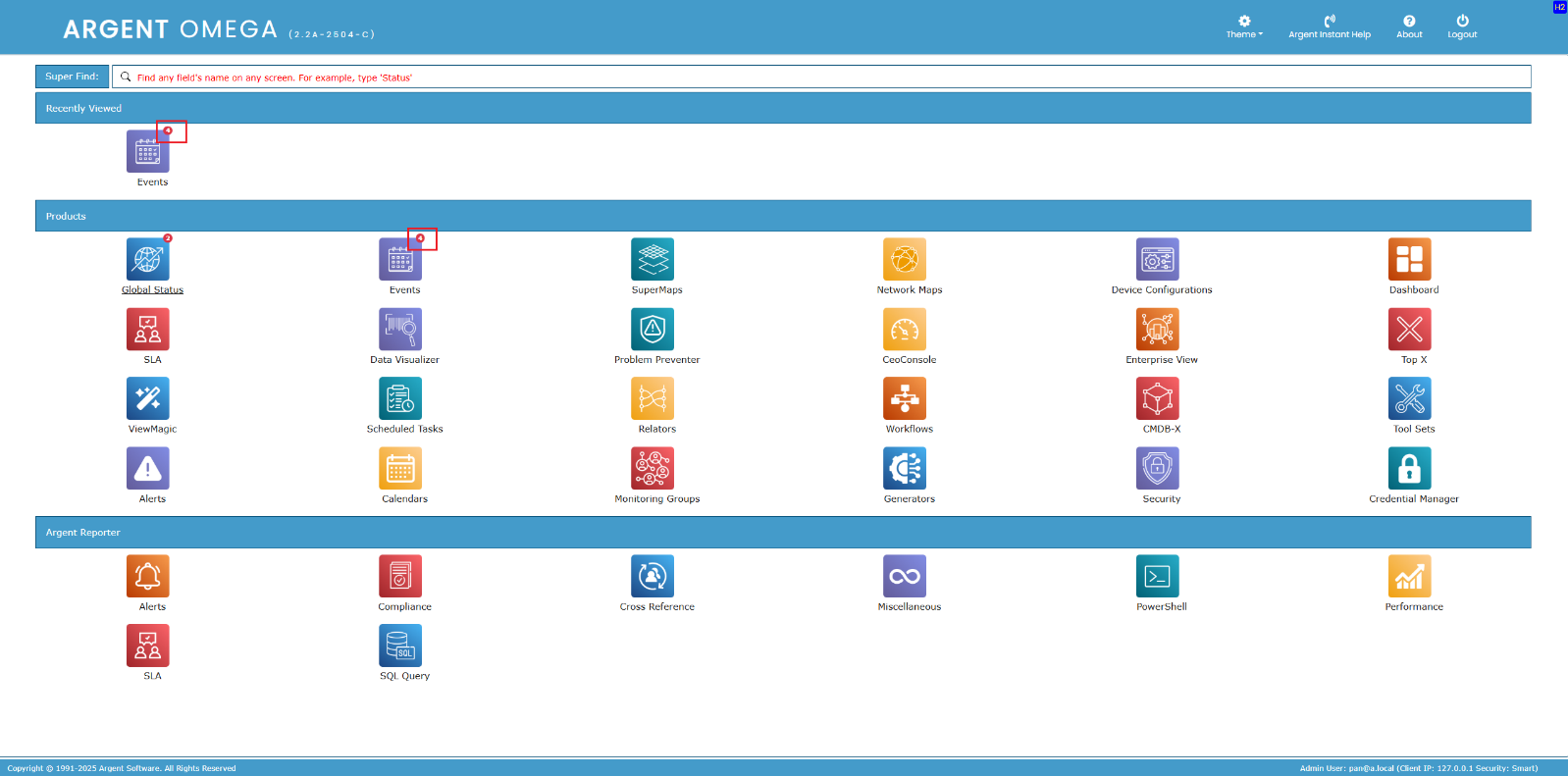Open the Credential Manager icon

tap(1409, 469)
